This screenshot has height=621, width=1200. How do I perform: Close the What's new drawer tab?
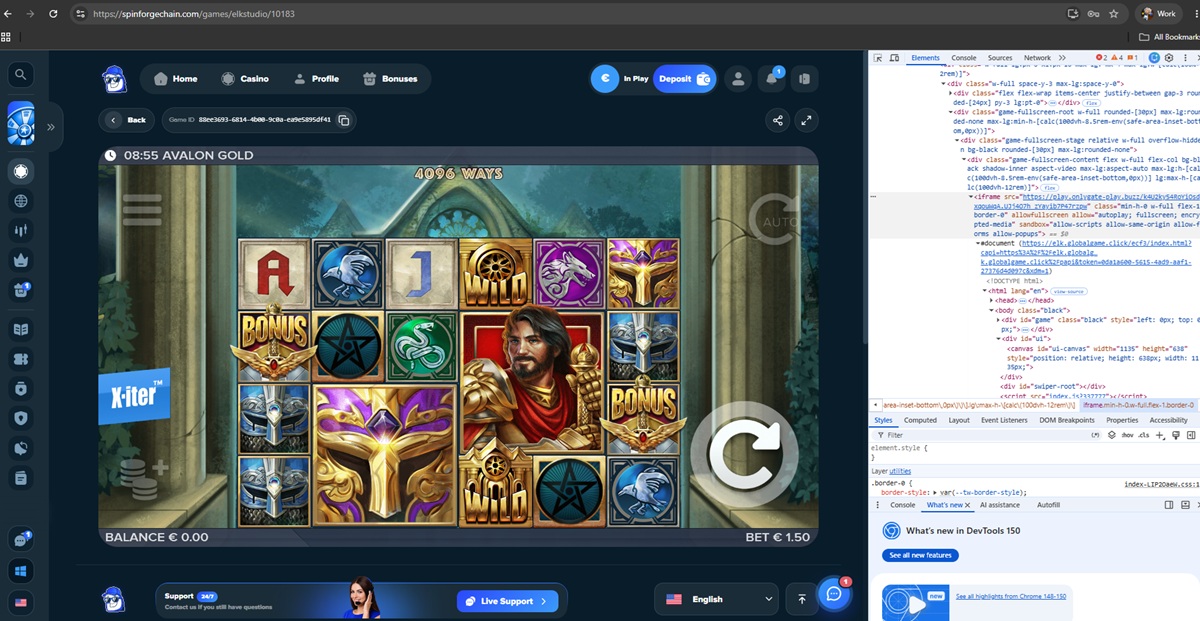tap(968, 505)
